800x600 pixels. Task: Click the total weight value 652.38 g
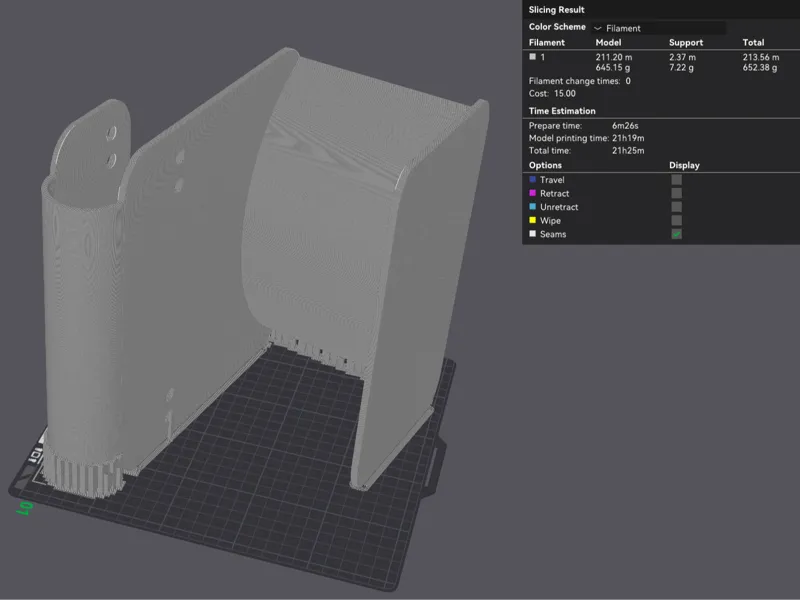(x=760, y=67)
